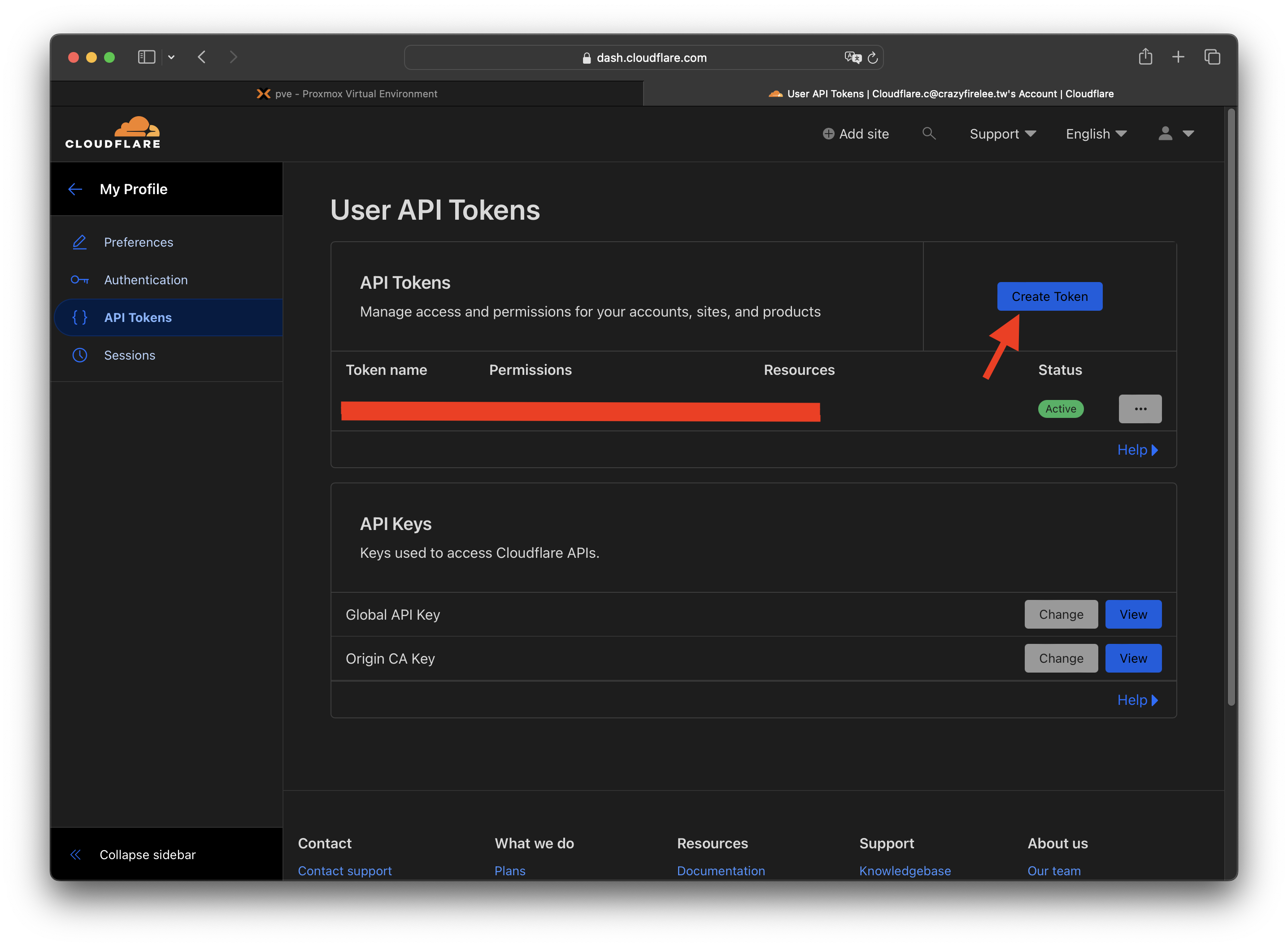Open a new tab with the plus icon

point(1178,57)
